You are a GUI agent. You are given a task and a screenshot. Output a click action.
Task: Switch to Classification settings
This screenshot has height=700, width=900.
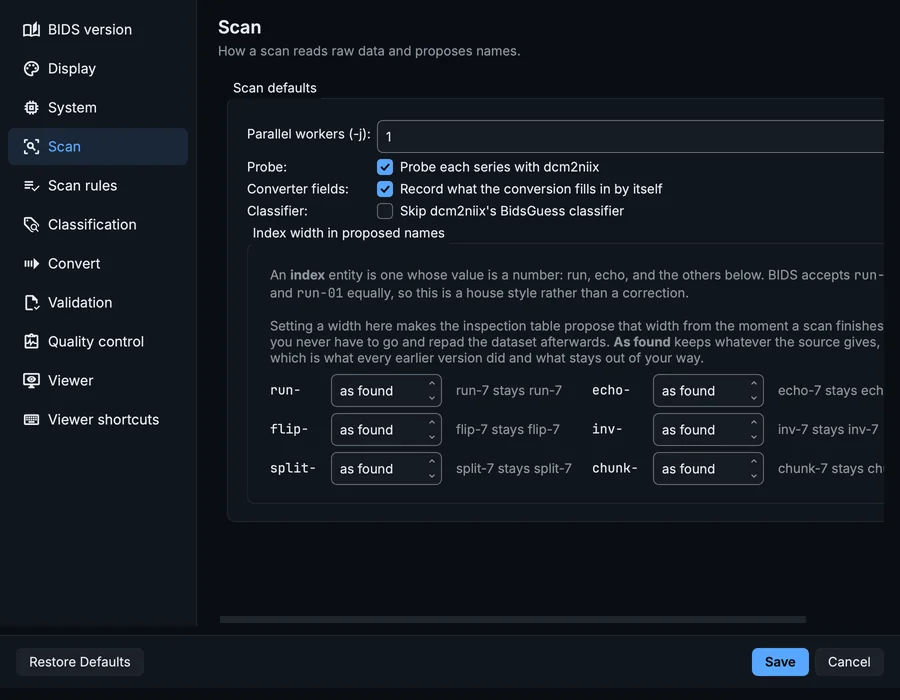click(98, 224)
